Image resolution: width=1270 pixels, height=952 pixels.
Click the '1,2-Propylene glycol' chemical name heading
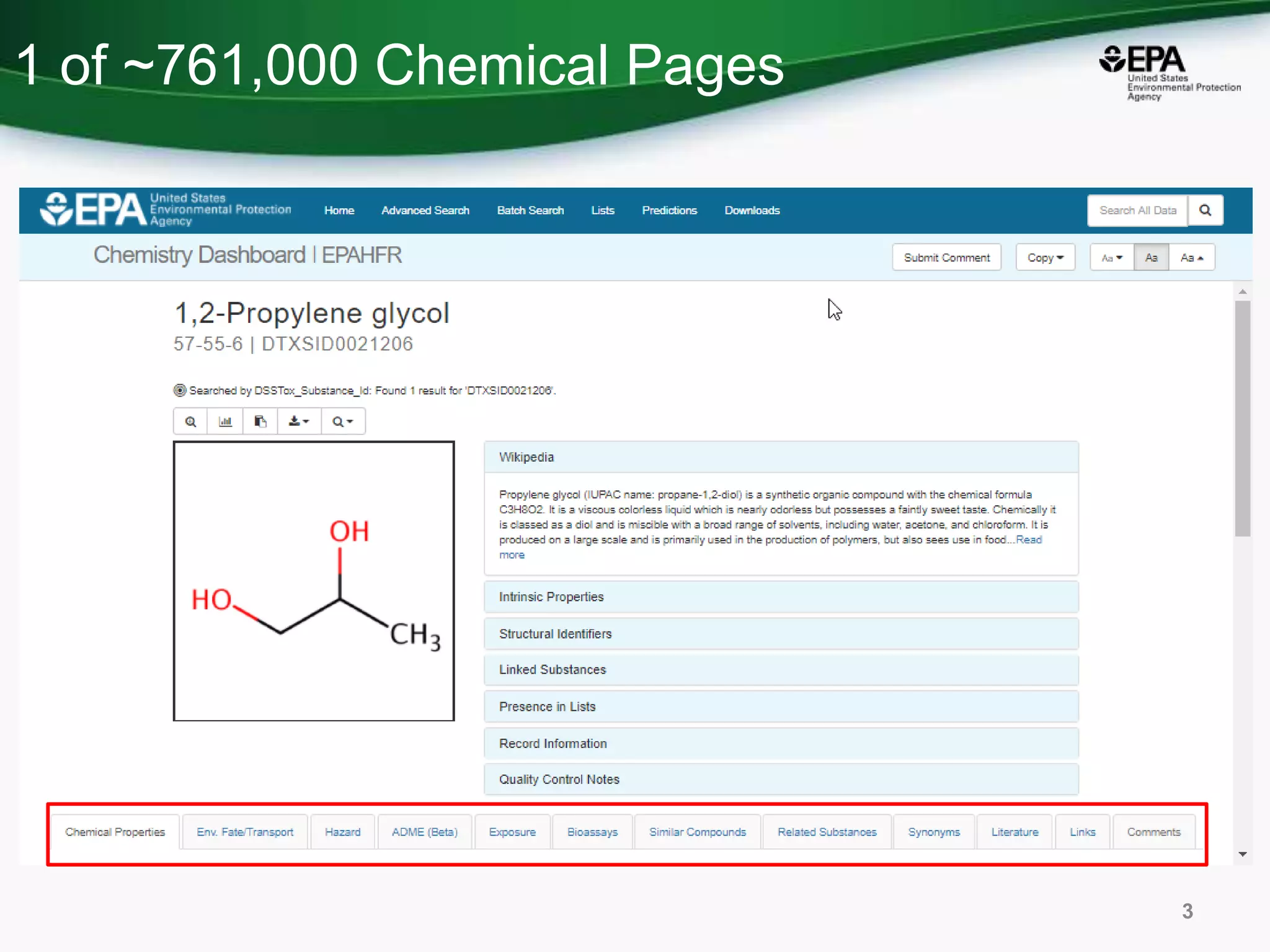(x=311, y=313)
